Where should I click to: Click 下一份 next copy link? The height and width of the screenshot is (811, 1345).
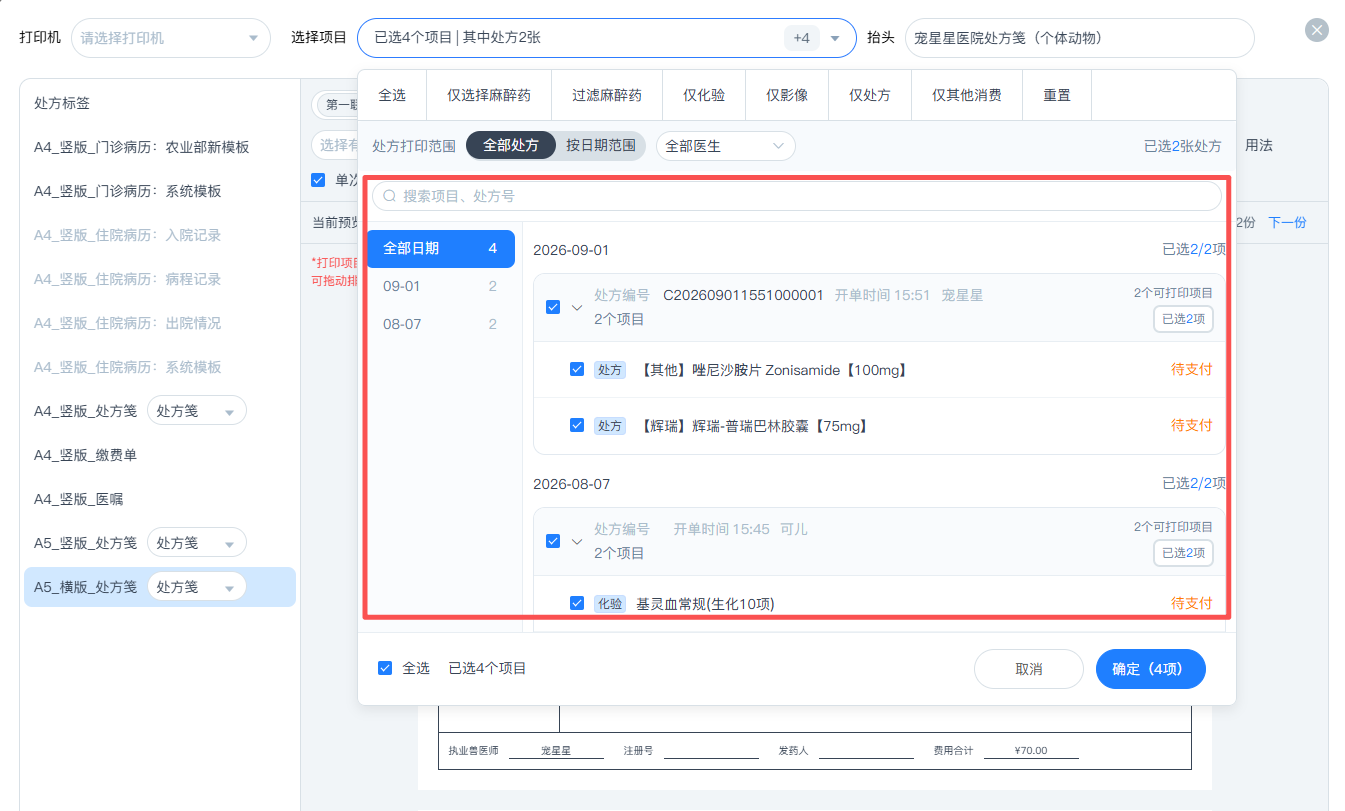click(1287, 222)
